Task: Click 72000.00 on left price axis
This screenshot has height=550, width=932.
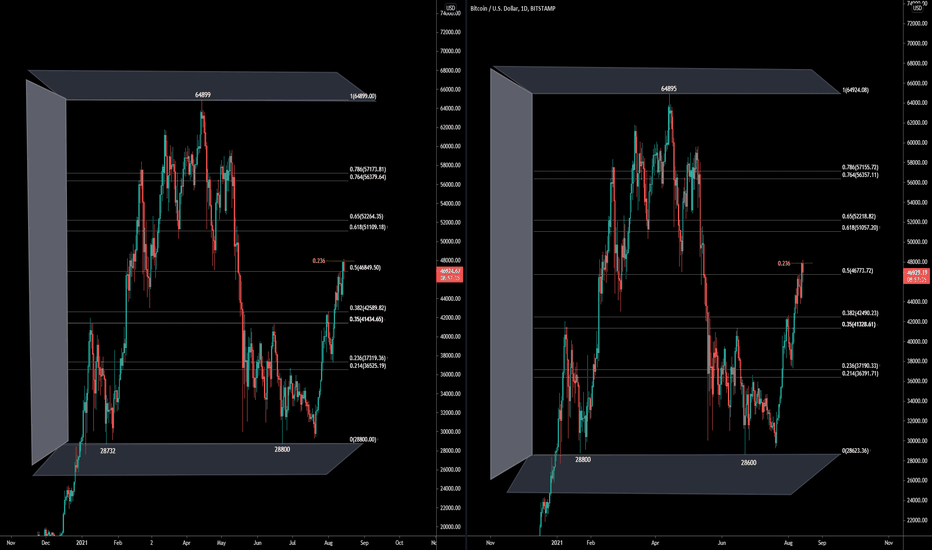Action: coord(451,32)
